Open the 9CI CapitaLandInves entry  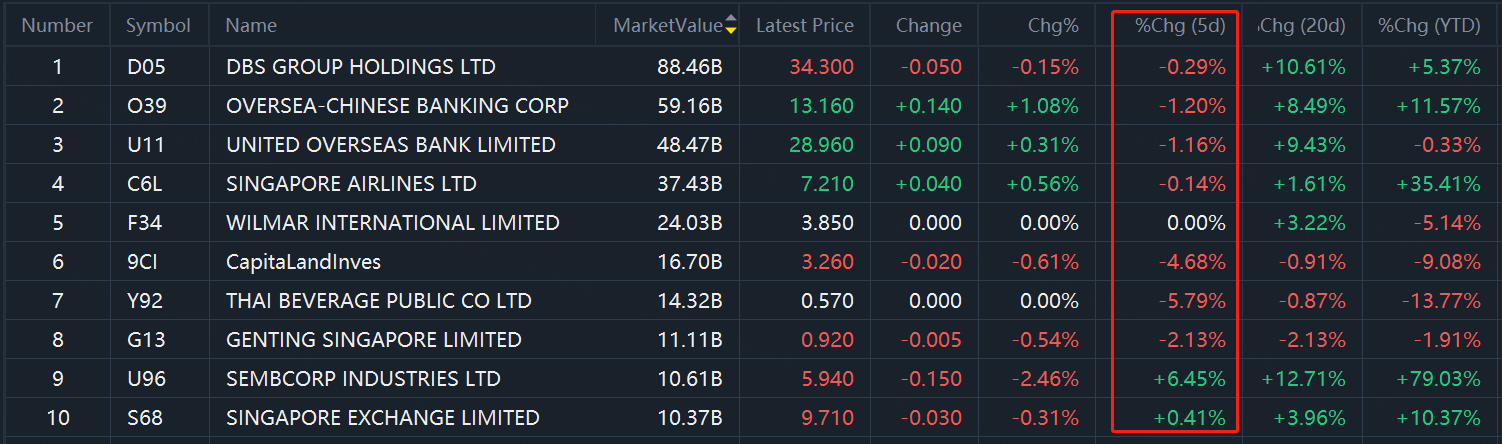[303, 262]
